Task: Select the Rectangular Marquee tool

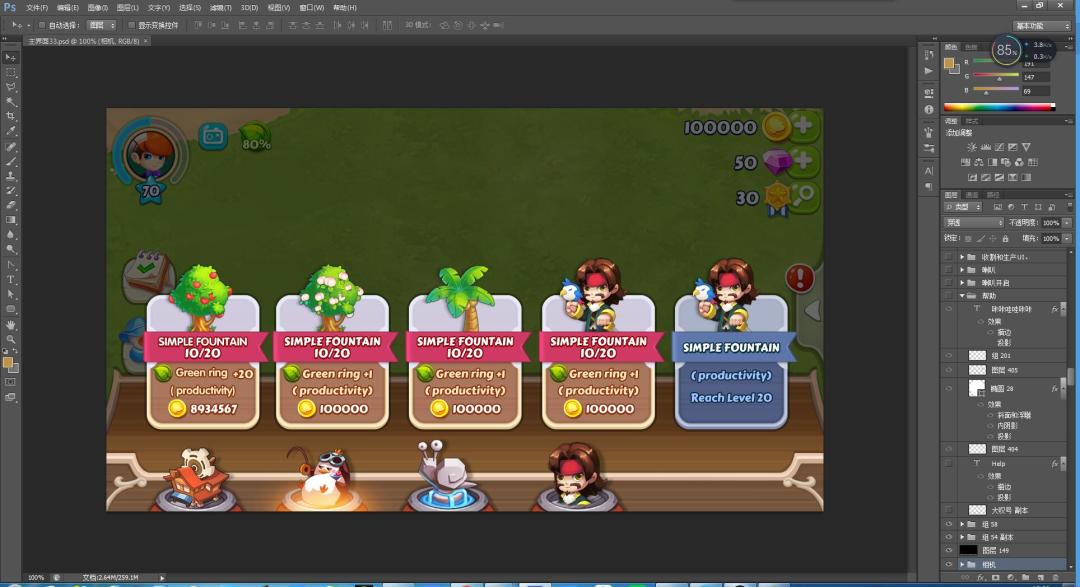Action: click(12, 72)
